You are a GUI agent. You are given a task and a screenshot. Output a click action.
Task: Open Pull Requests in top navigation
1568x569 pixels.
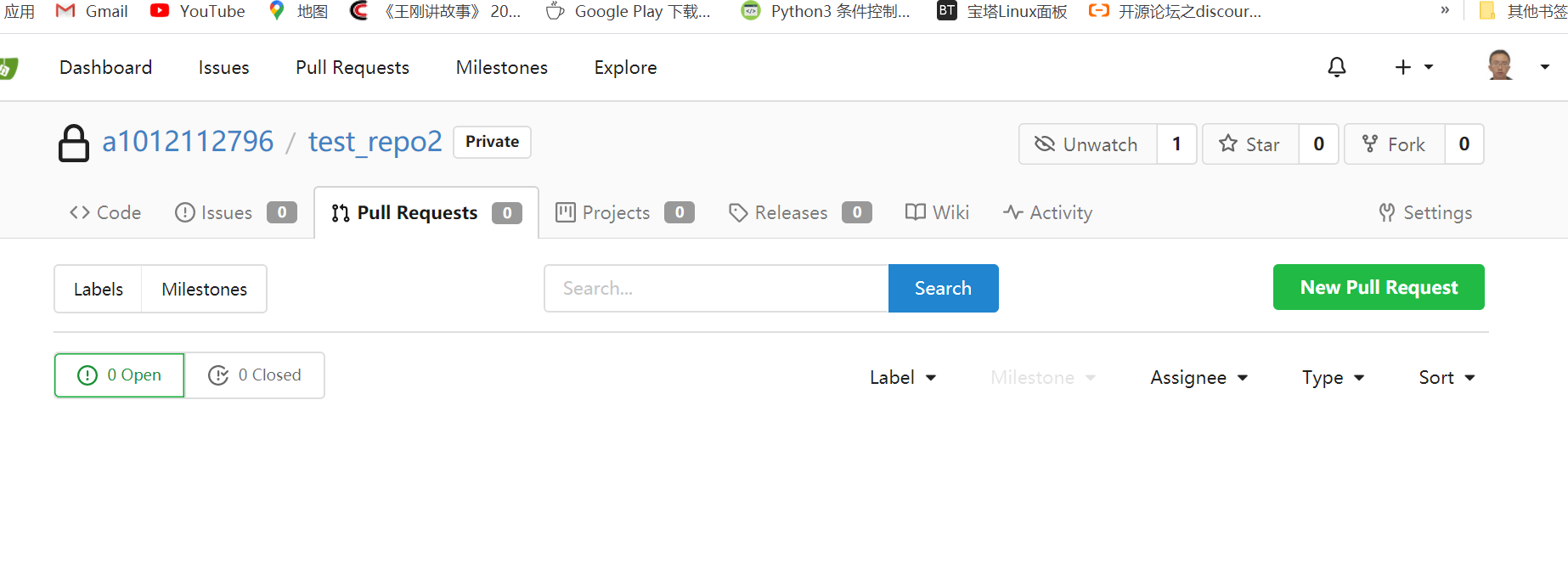click(x=353, y=67)
